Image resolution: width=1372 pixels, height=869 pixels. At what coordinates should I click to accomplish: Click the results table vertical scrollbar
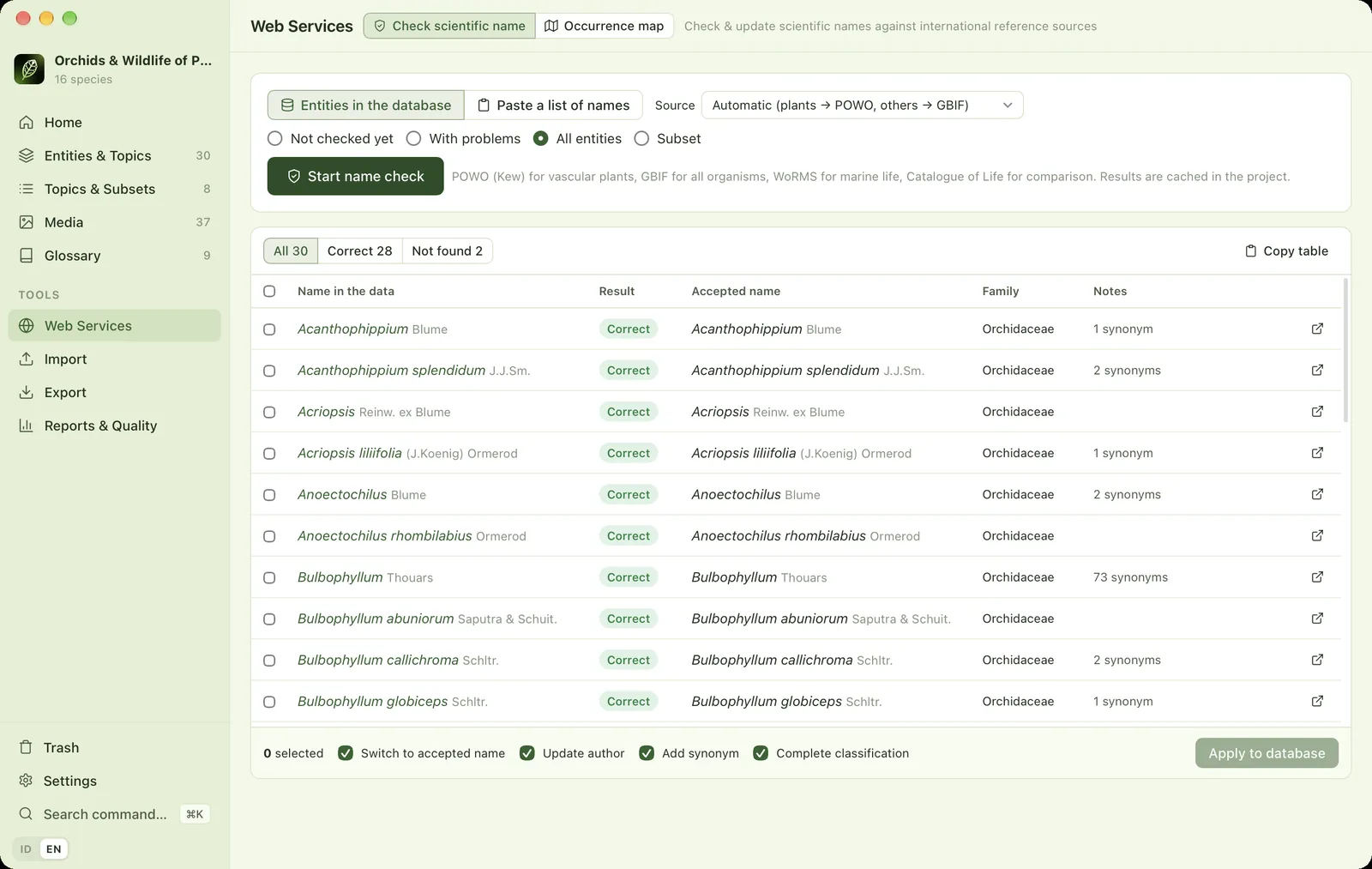click(1345, 350)
